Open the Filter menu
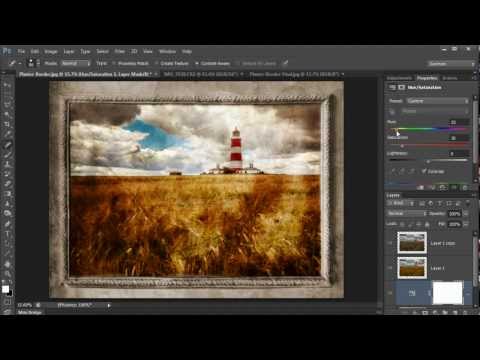The image size is (480, 360). pos(119,51)
